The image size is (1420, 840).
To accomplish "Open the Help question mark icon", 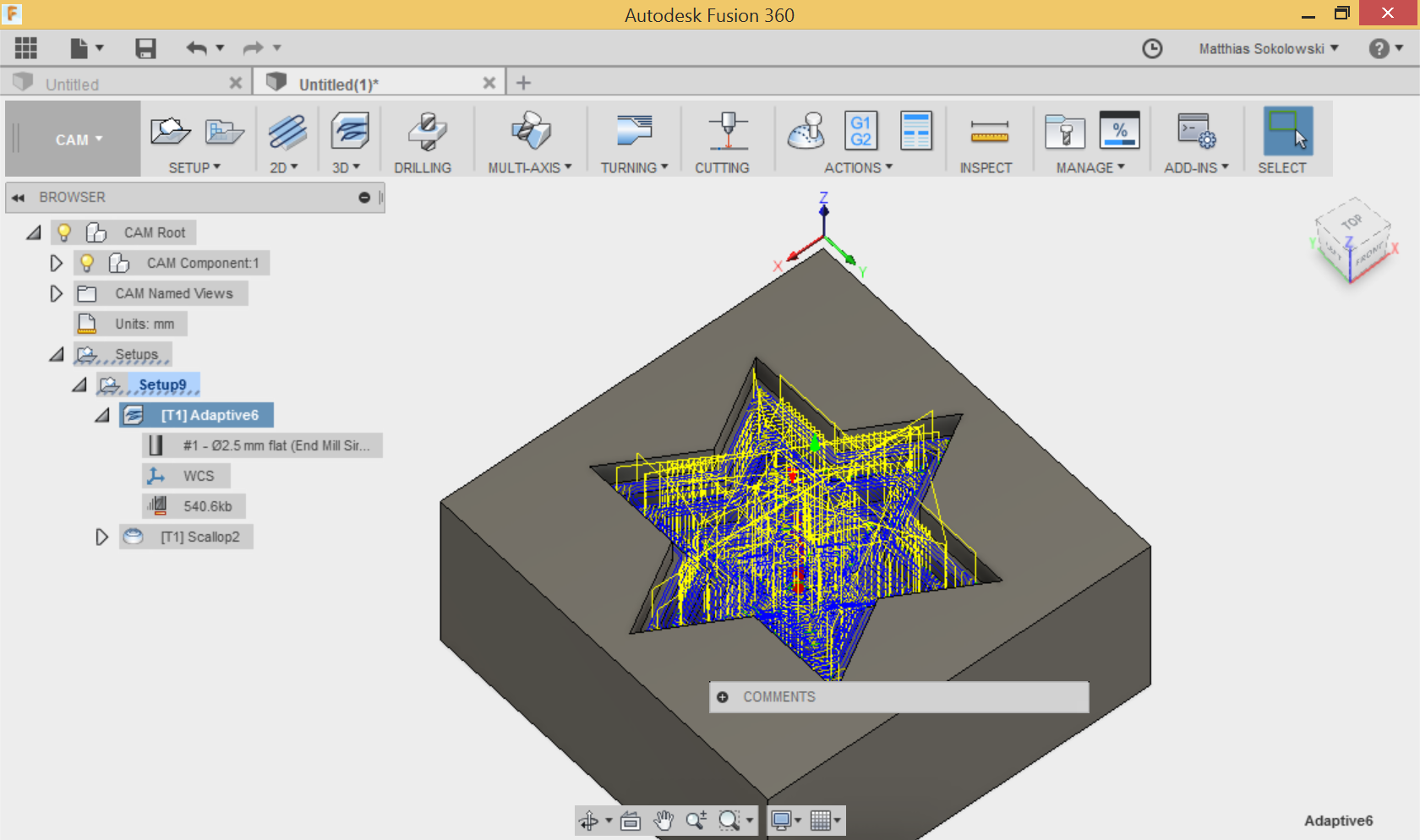I will (1379, 48).
